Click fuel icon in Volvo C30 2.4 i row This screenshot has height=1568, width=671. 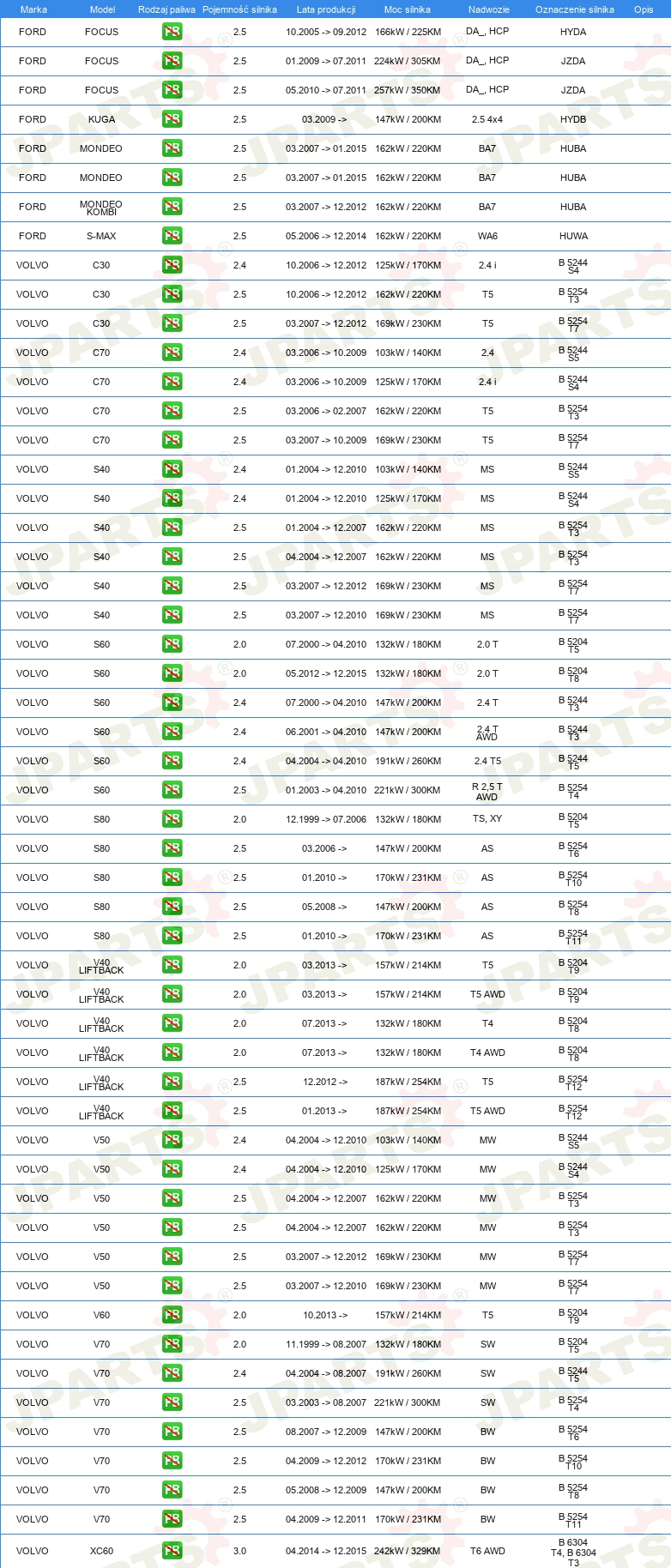(x=172, y=265)
